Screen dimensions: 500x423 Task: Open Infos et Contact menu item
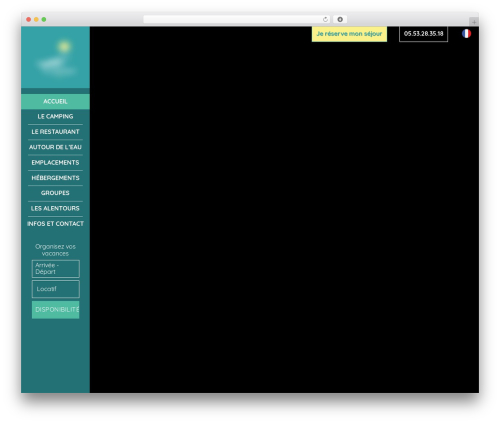click(55, 224)
